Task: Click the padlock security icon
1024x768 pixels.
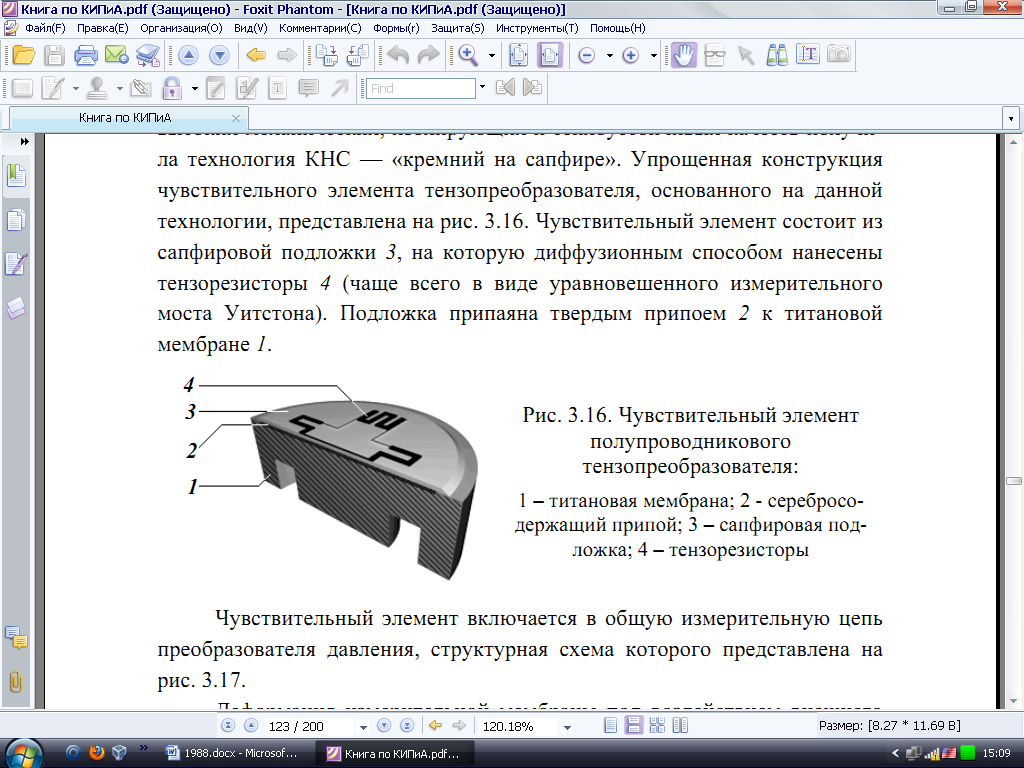Action: pos(172,88)
